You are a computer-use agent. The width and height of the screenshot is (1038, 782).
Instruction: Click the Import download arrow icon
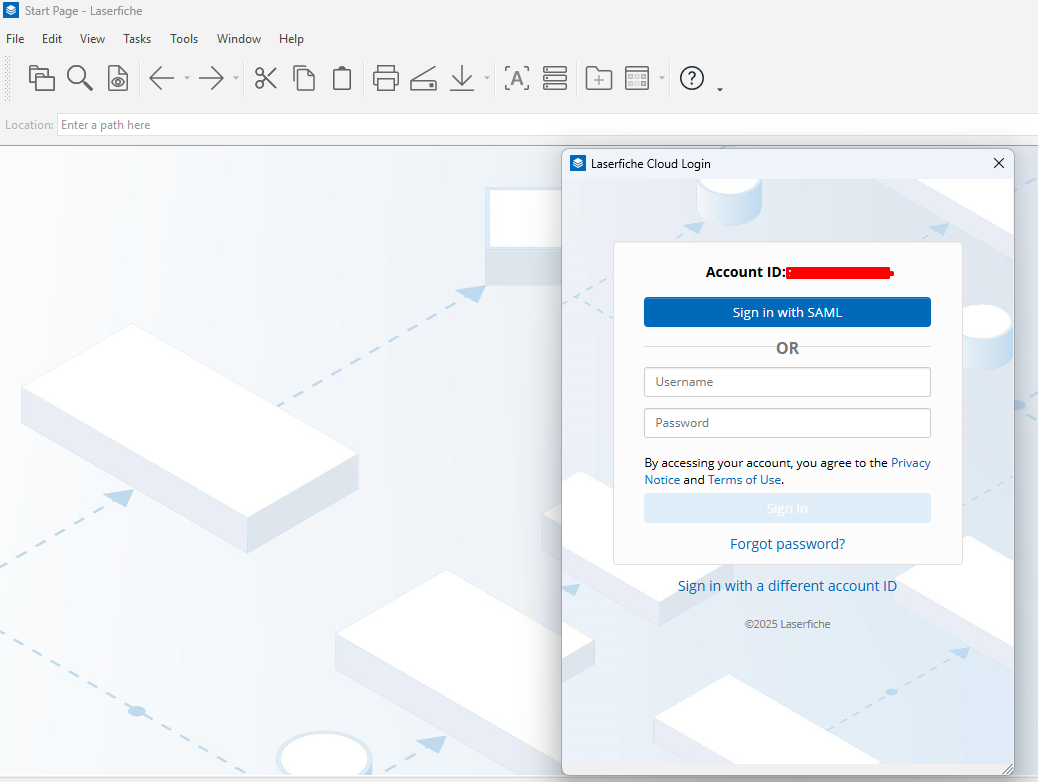(462, 78)
